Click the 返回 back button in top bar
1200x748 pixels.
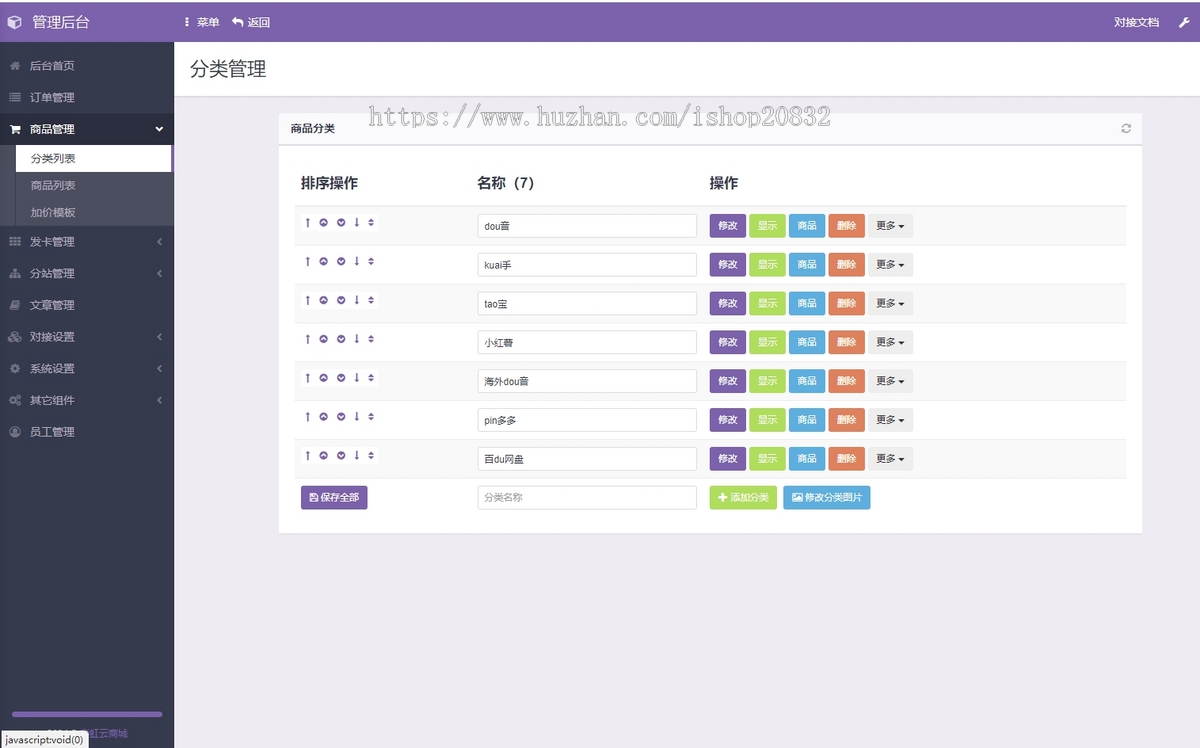pyautogui.click(x=251, y=22)
